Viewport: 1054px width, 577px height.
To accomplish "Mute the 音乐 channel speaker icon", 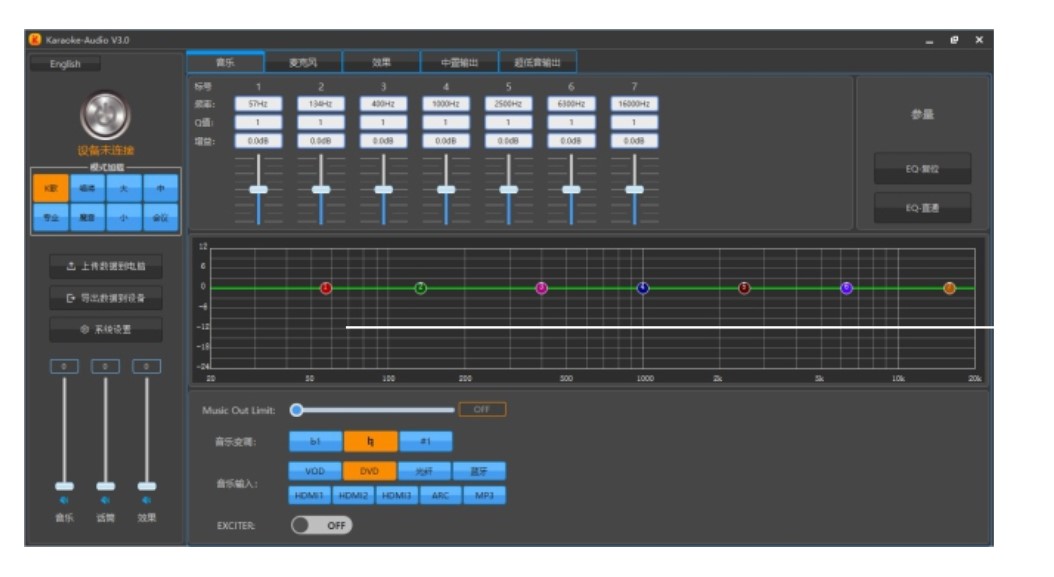I will click(x=63, y=500).
